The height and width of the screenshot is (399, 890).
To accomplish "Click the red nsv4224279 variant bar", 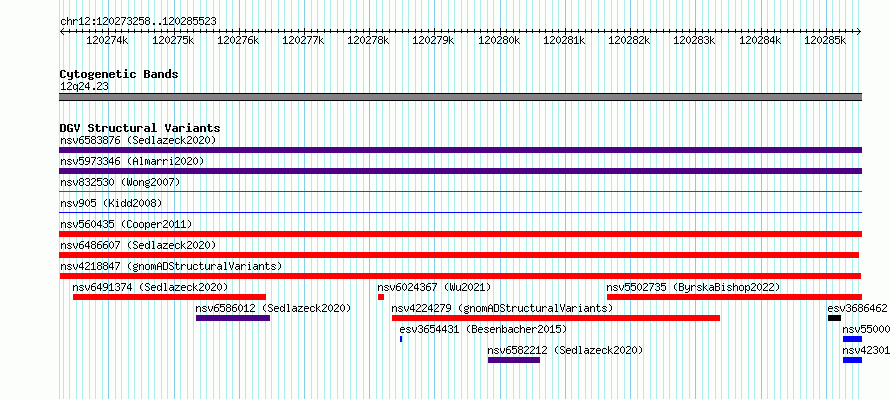I will [556, 318].
